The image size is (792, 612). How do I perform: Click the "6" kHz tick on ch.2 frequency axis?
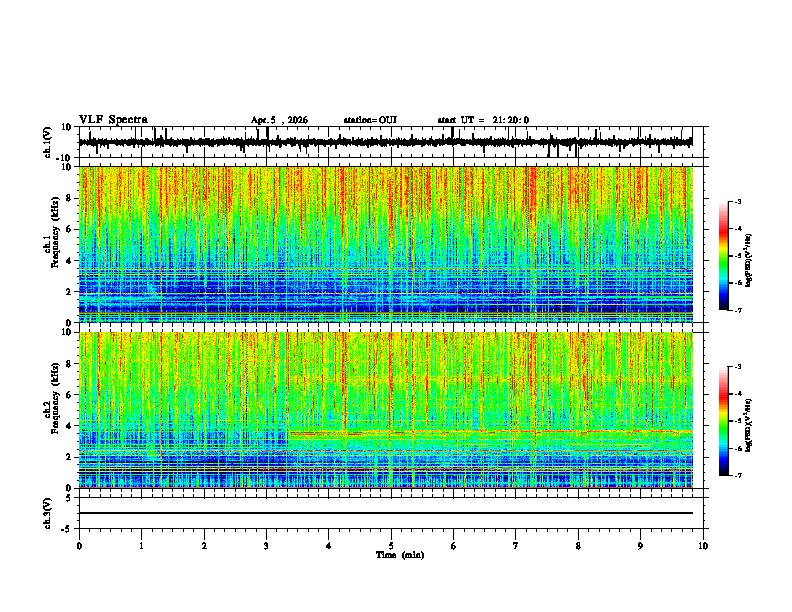70,395
